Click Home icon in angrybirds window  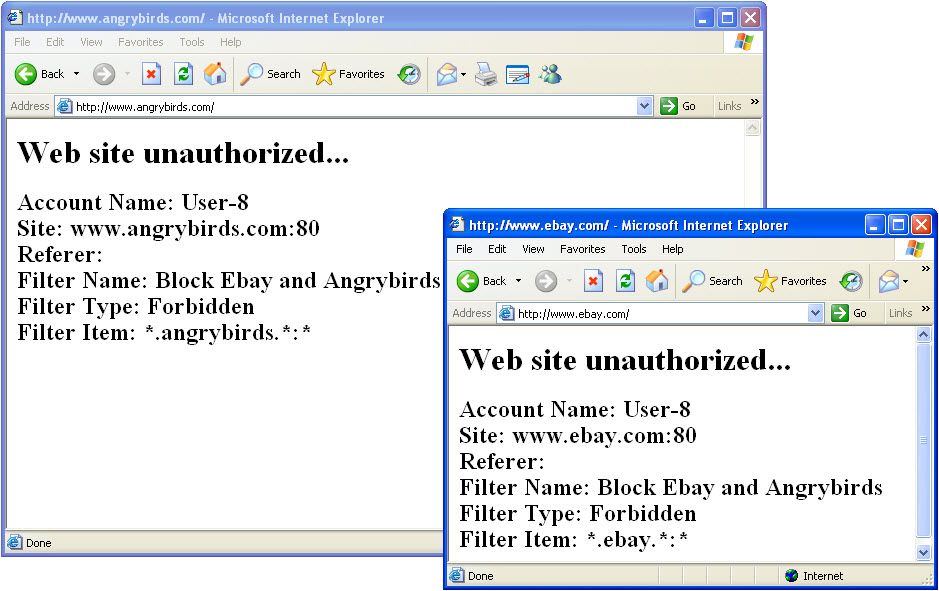(215, 74)
